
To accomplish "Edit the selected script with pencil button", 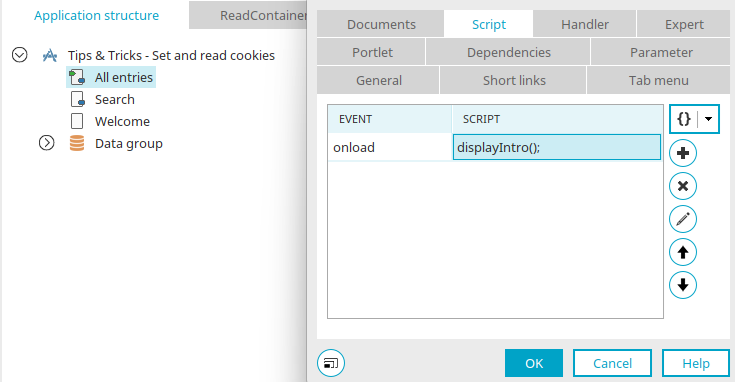I will (683, 219).
